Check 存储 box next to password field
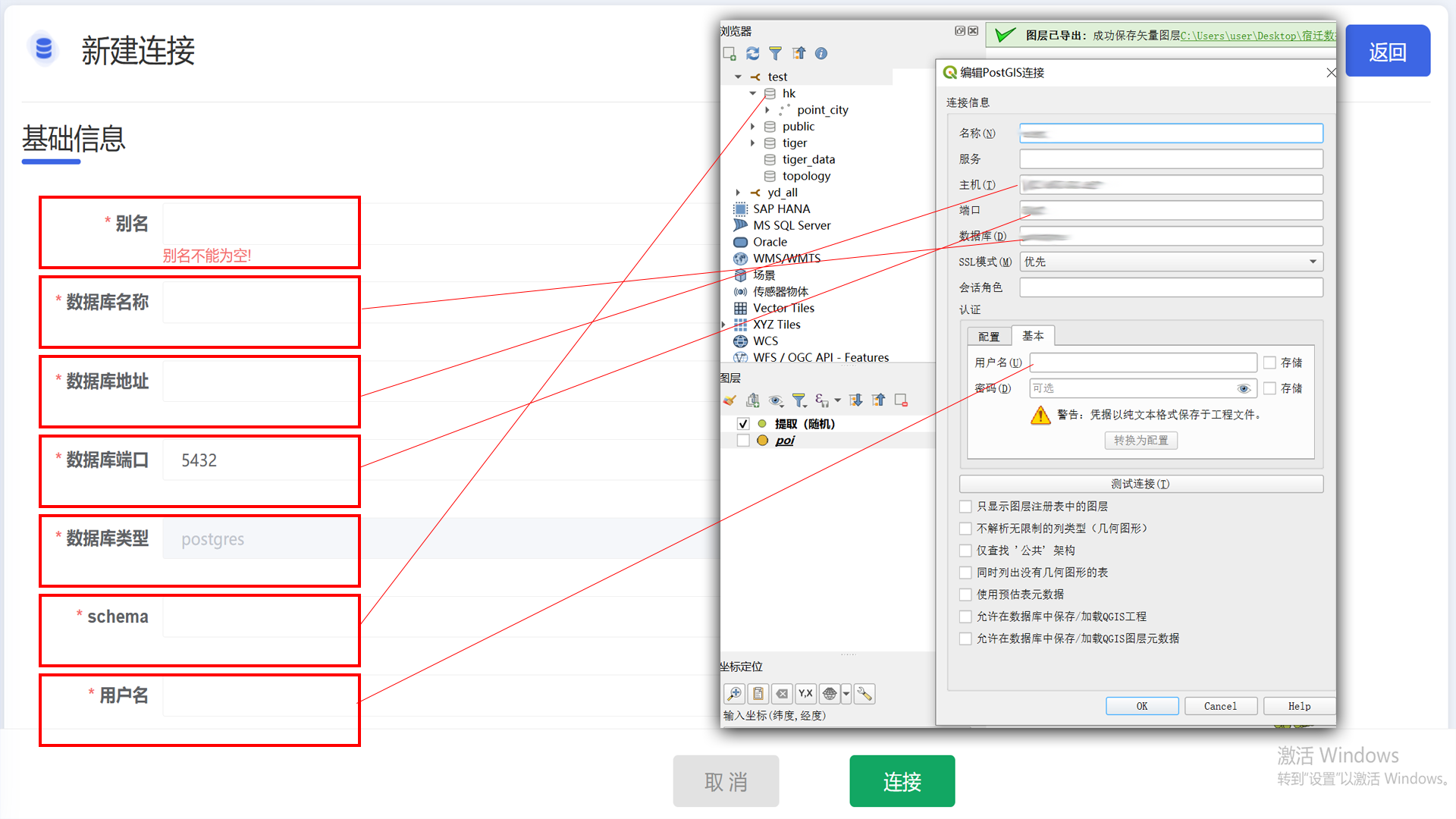This screenshot has height=819, width=1456. [1269, 388]
